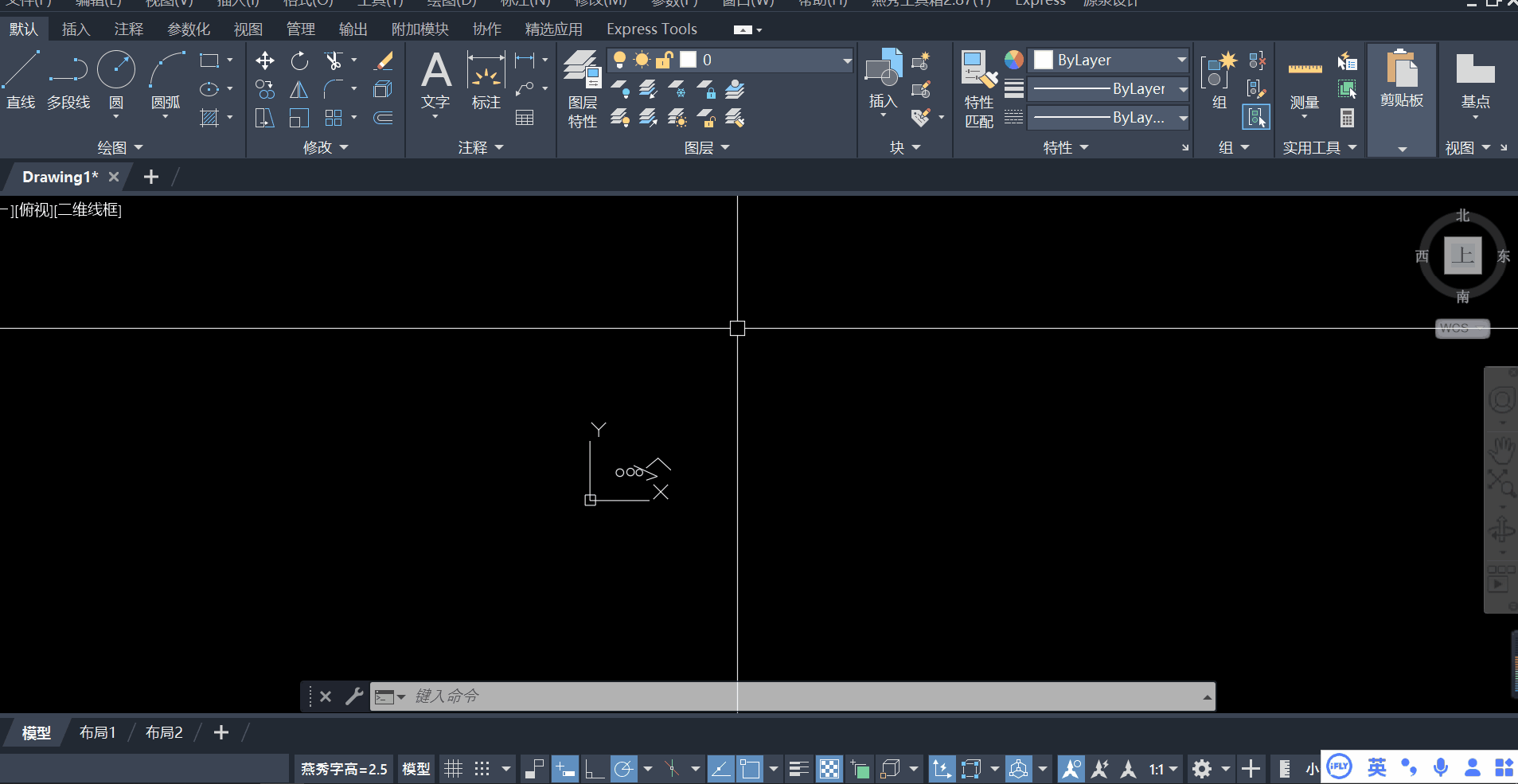The width and height of the screenshot is (1518, 784).
Task: Toggle transparency display in status bar
Action: point(829,769)
